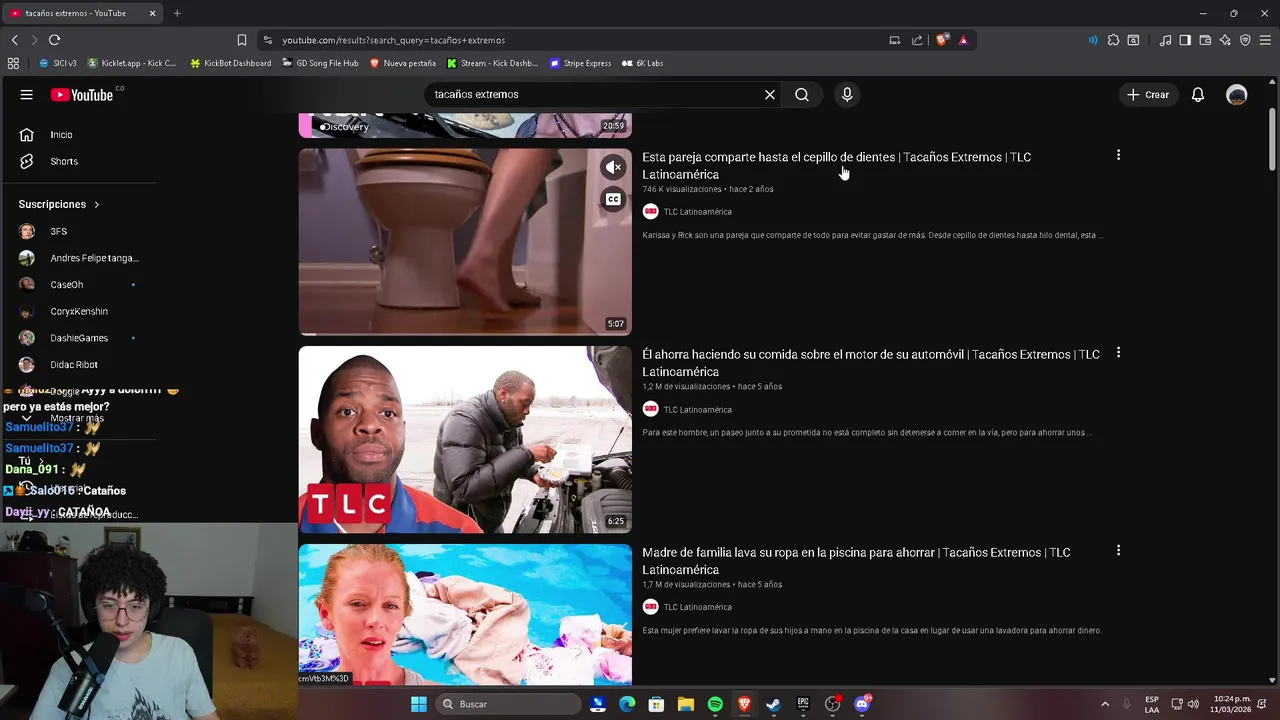Viewport: 1280px width, 720px height.
Task: Open Discord from the taskbar
Action: click(x=862, y=704)
